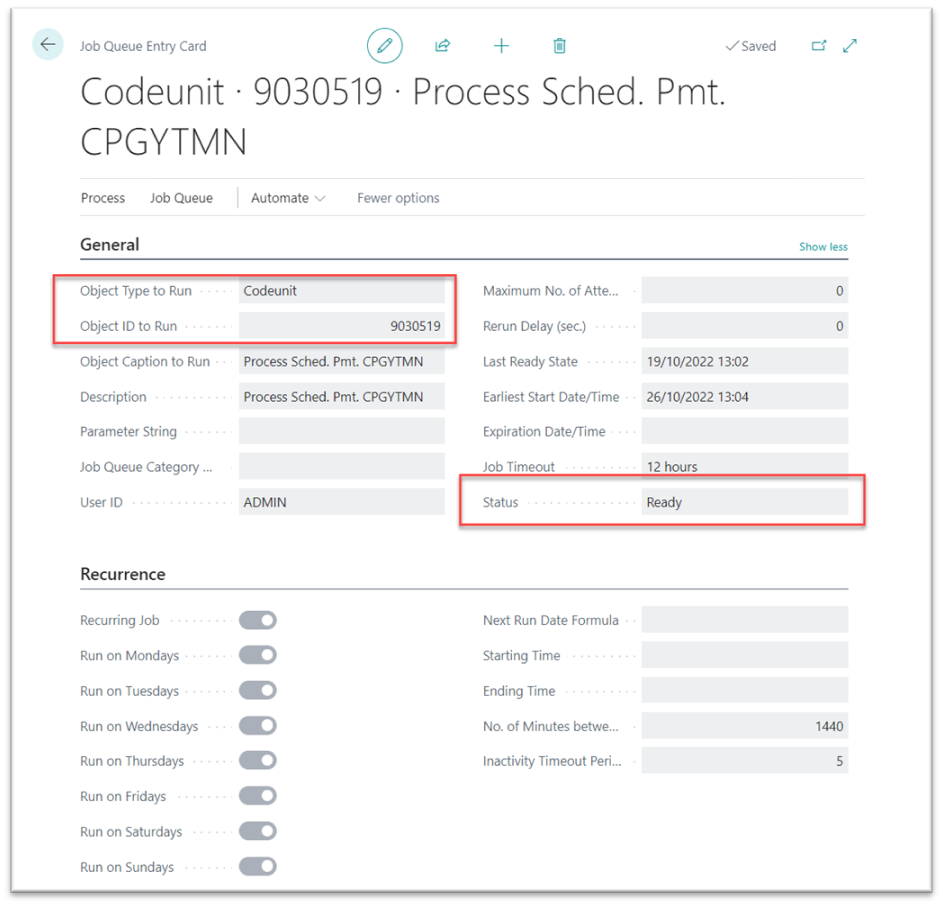Enable the Run on Sundays toggle
The image size is (943, 906).
tap(257, 866)
